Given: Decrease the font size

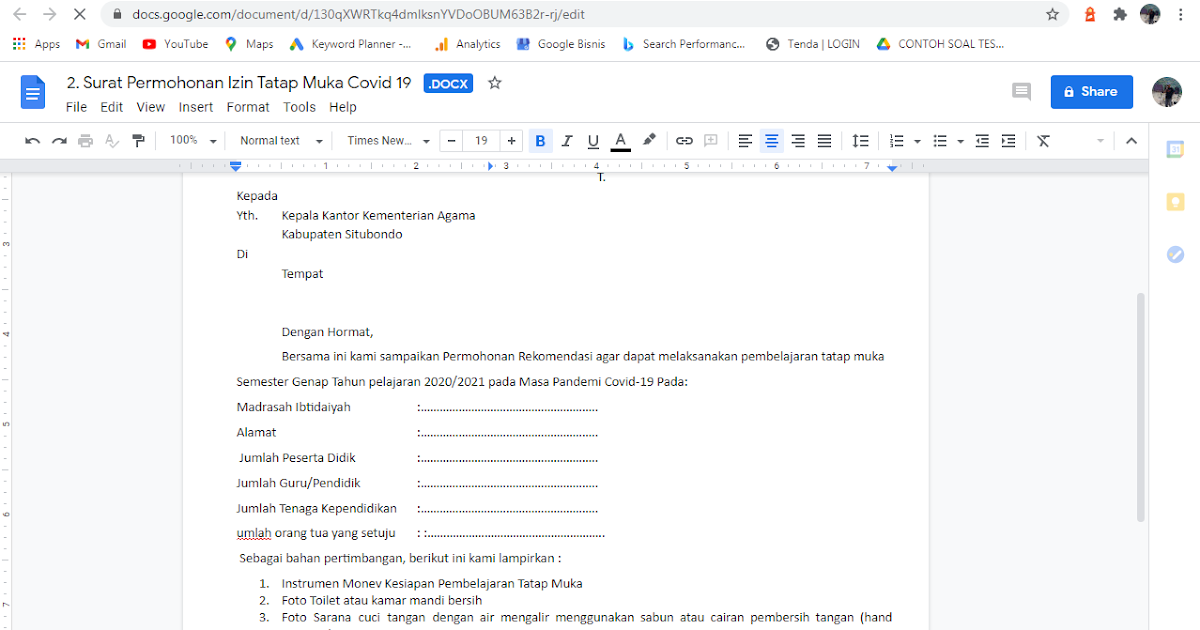Looking at the screenshot, I should click(x=452, y=141).
